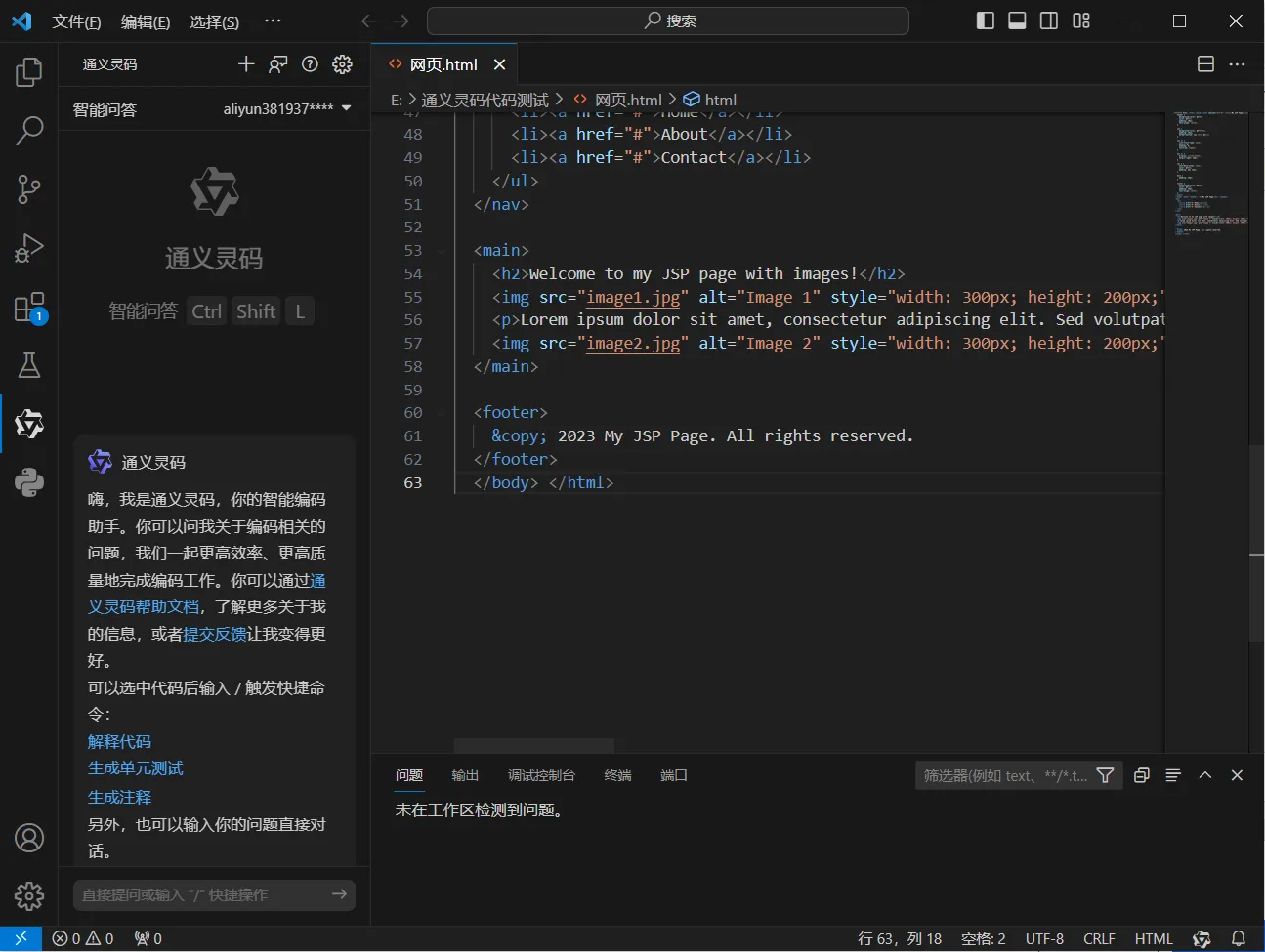Open editor more actions ellipsis
Viewport: 1265px width, 952px height.
(1237, 64)
